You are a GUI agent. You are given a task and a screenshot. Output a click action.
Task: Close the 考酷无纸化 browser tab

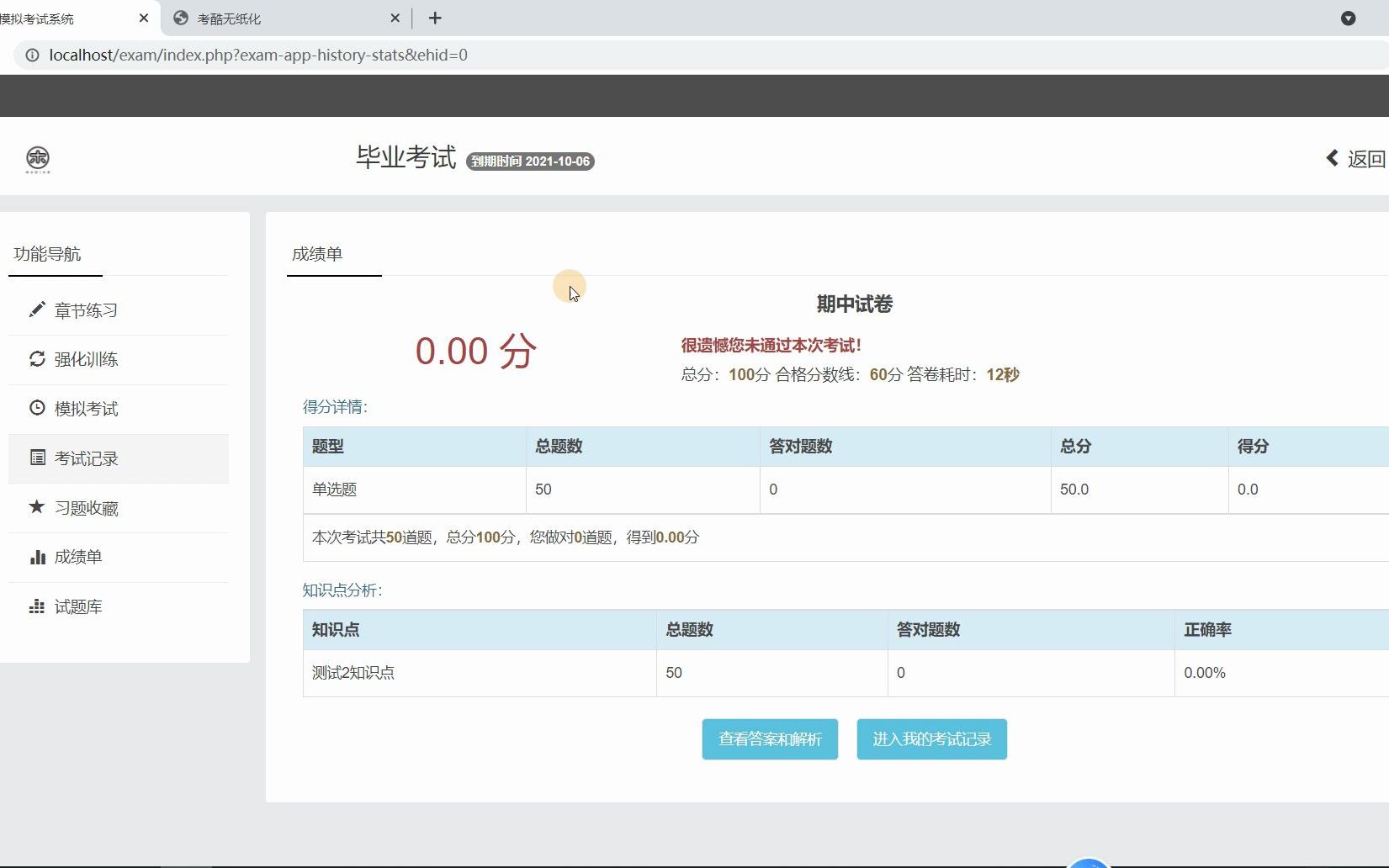(x=395, y=18)
